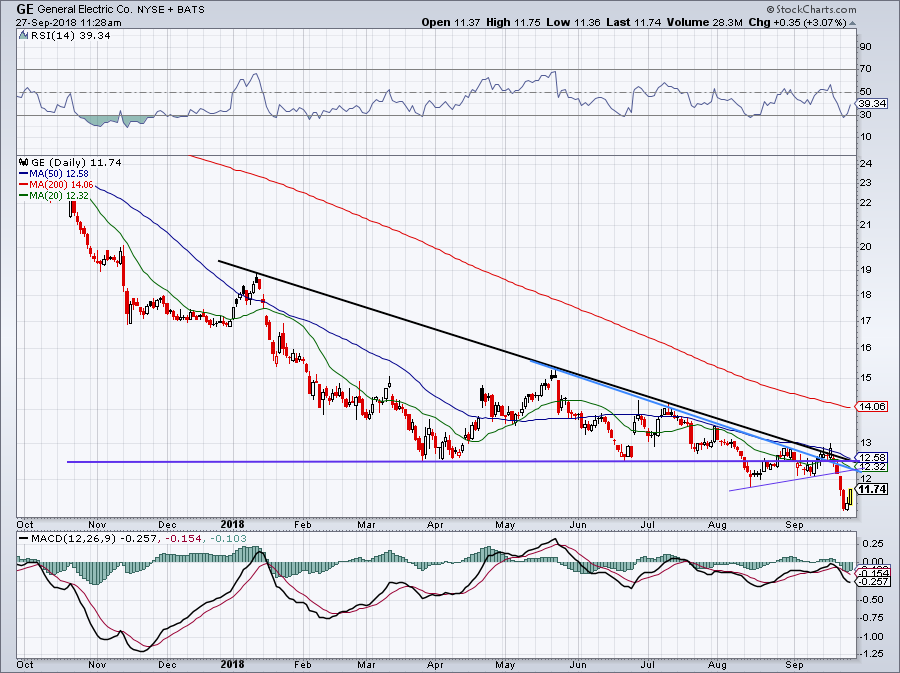Click the May label under price chart

pyautogui.click(x=505, y=524)
